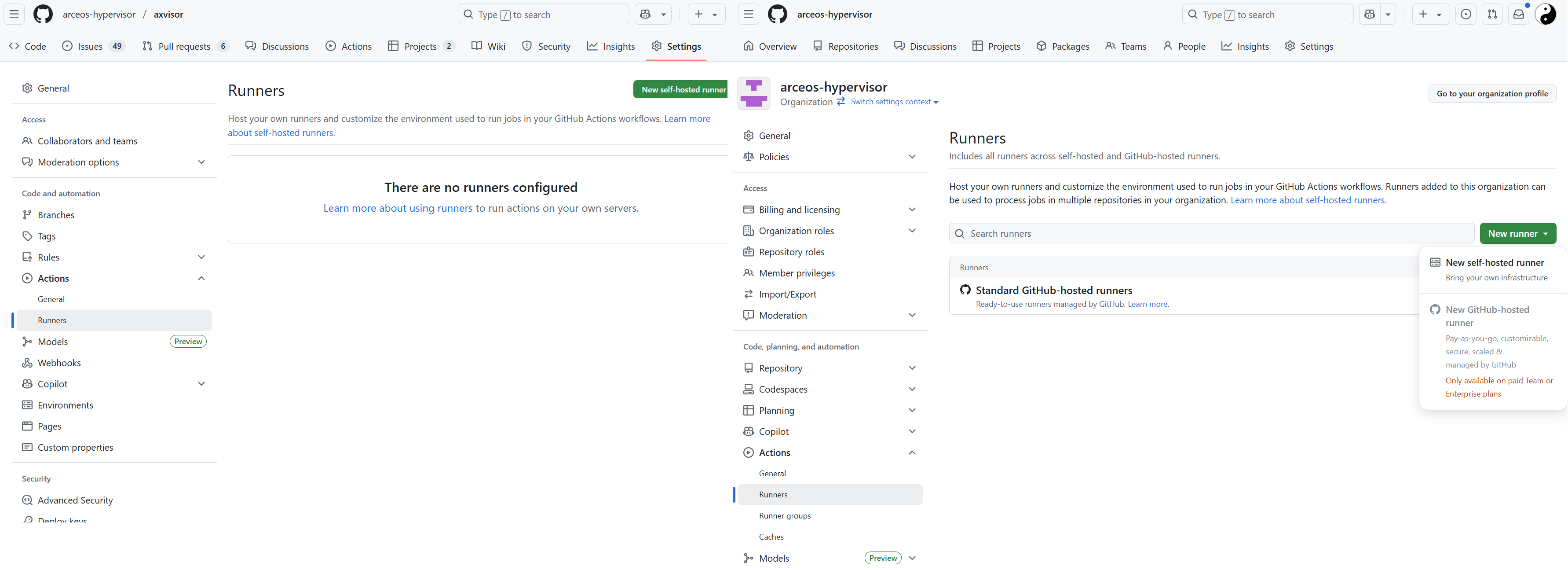Open Runner groups in organization sidebar
Viewport: 1568px width, 570px height.
point(785,516)
